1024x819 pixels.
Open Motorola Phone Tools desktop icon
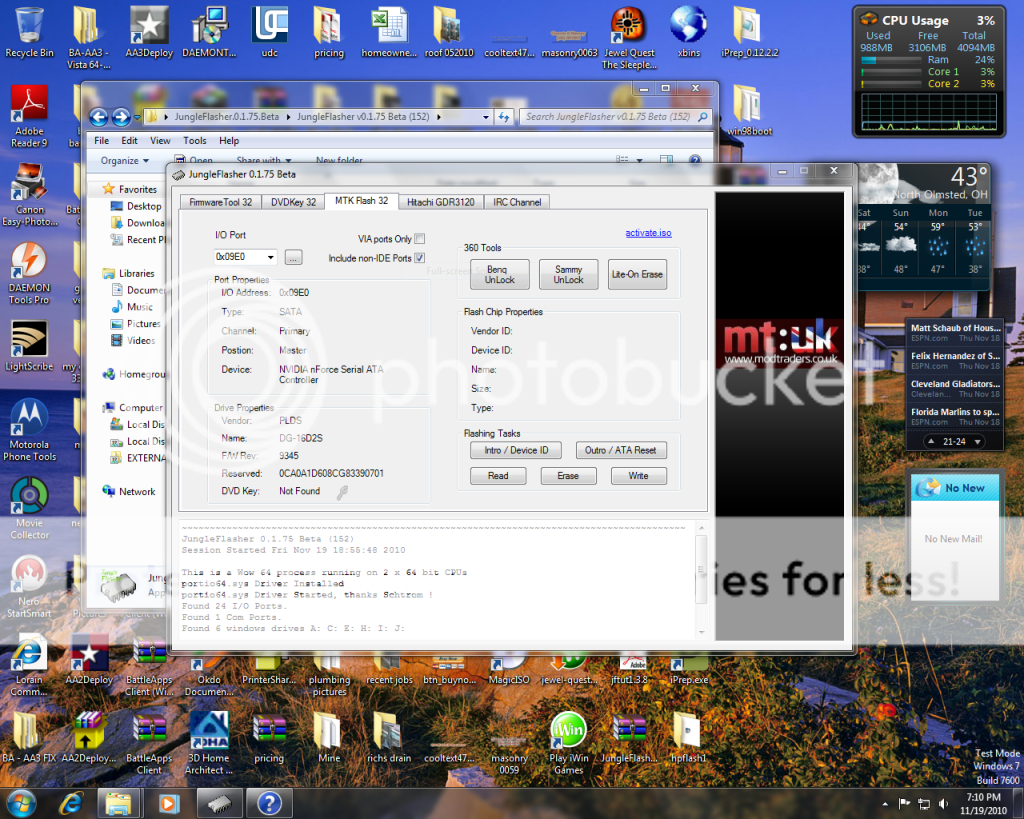pos(29,428)
